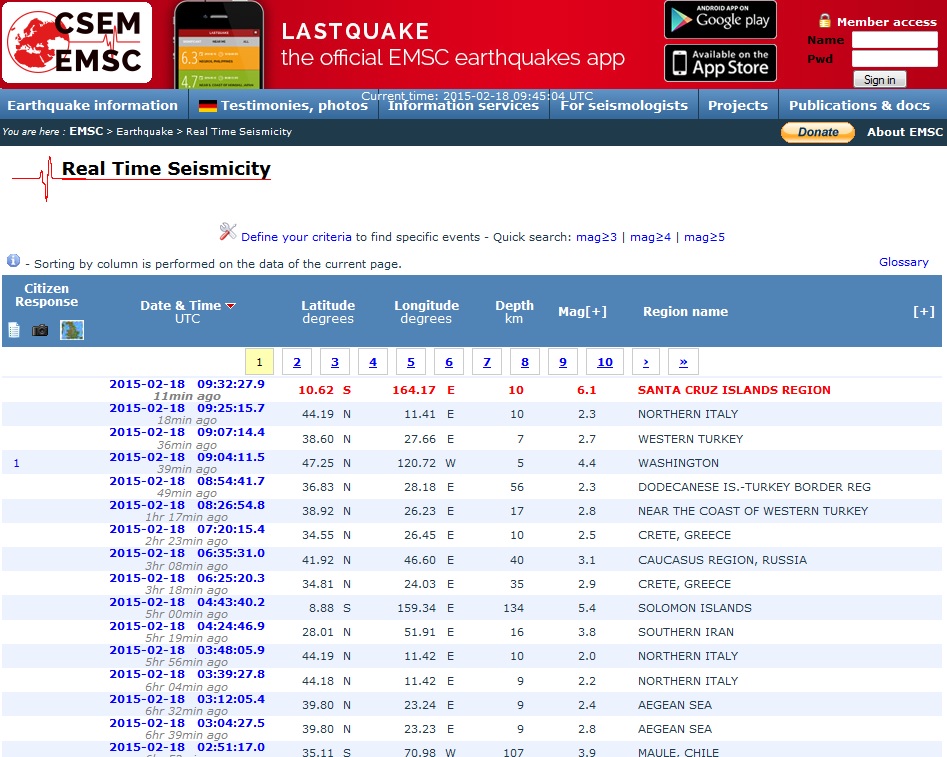
Task: Click the CSEM EMSC logo
Action: pyautogui.click(x=77, y=42)
